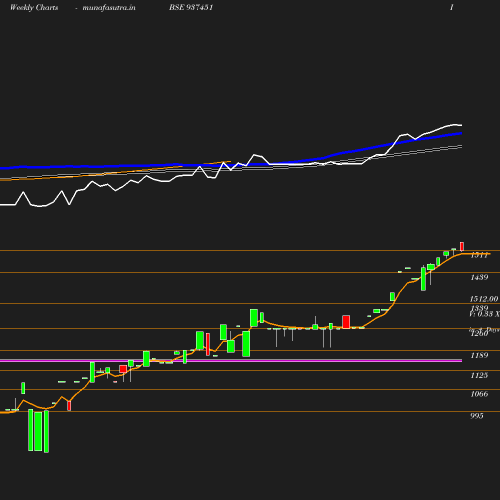Click the red candlestick at the chart's latest week
Screen dimensions: 500x500
[462, 247]
